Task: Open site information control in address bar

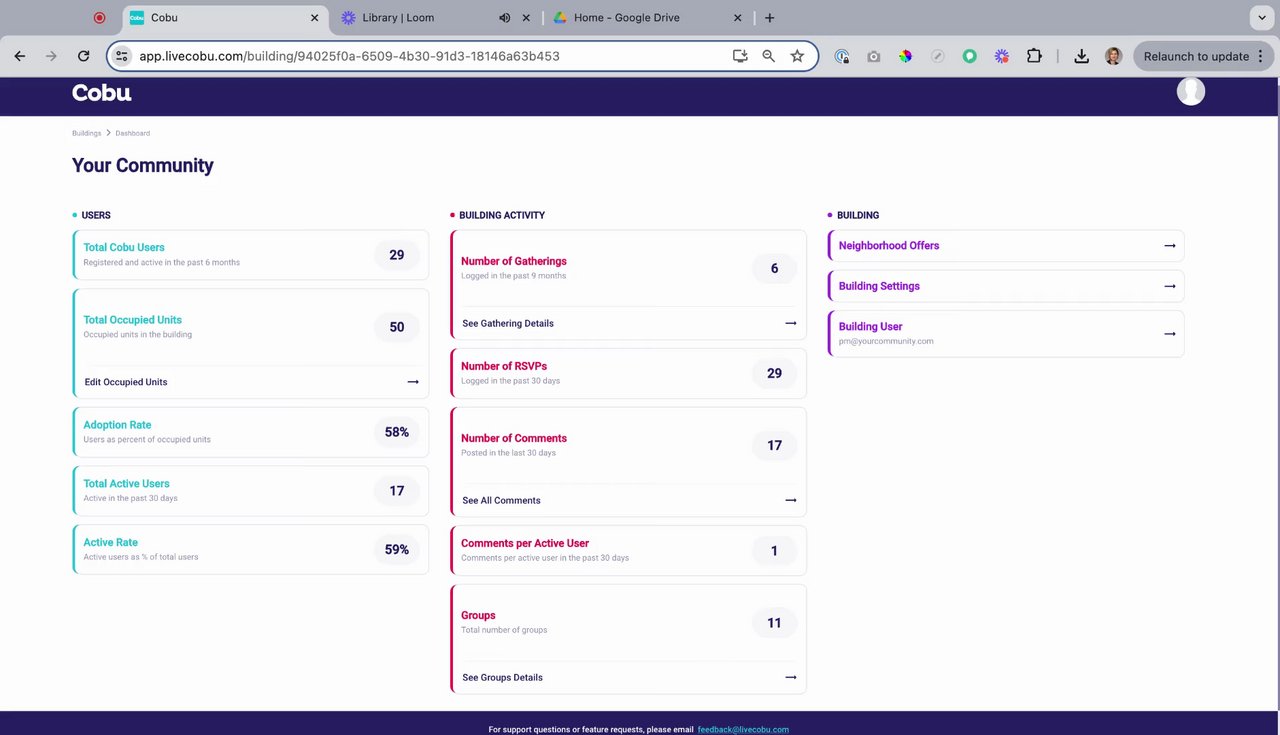Action: coord(122,57)
